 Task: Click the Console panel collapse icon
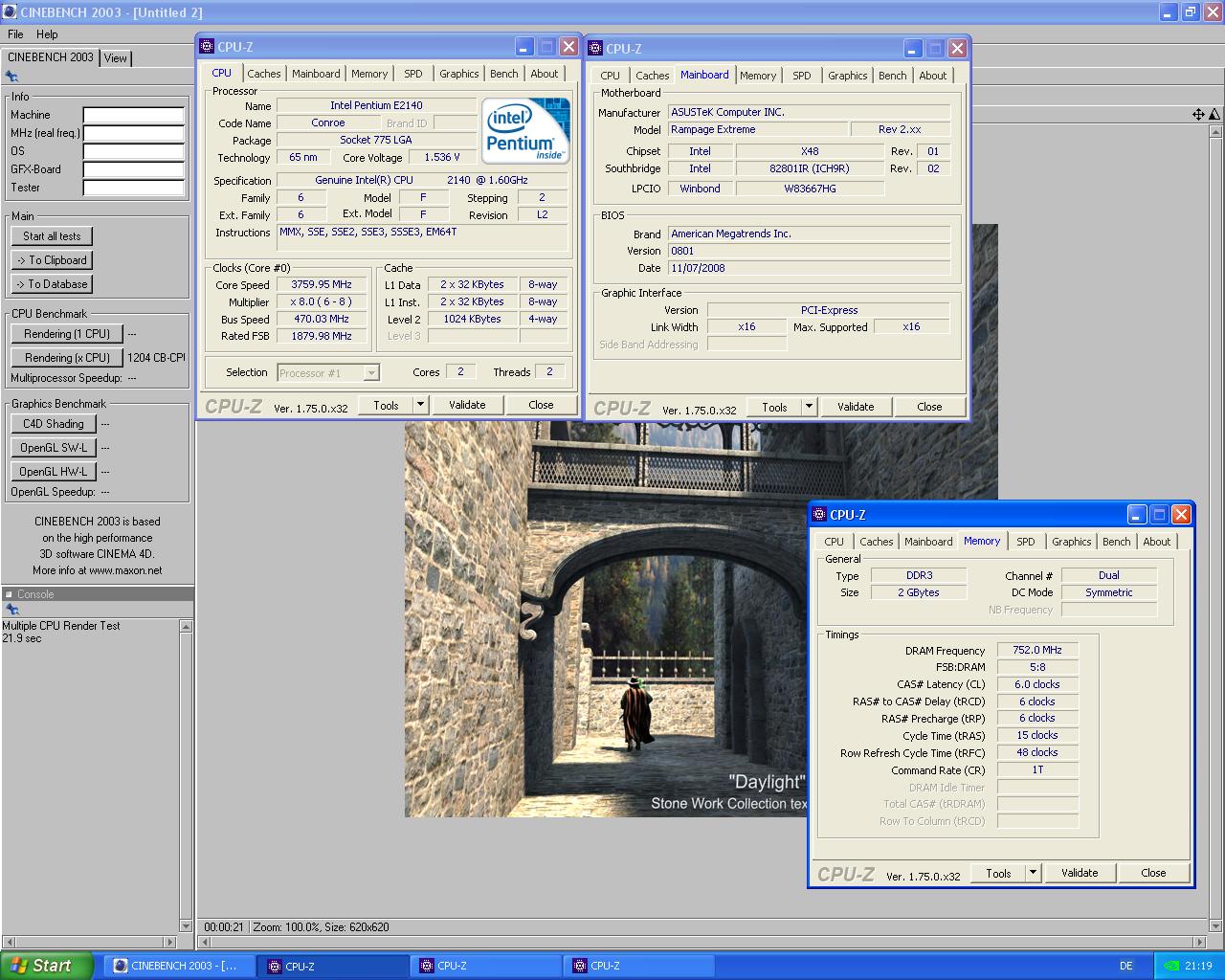(x=9, y=594)
